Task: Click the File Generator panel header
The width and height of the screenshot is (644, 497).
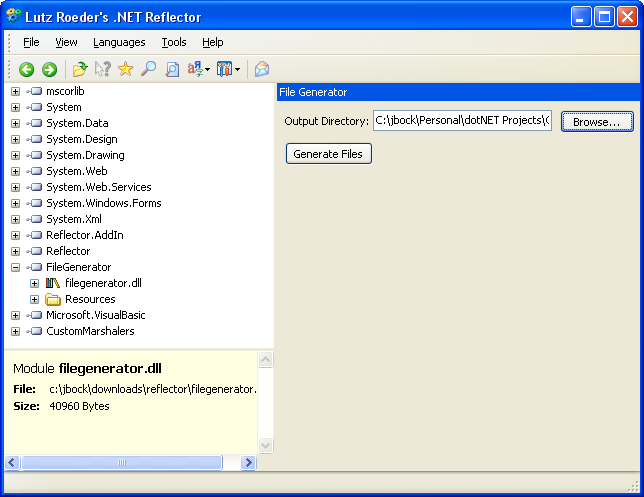Action: click(x=459, y=92)
